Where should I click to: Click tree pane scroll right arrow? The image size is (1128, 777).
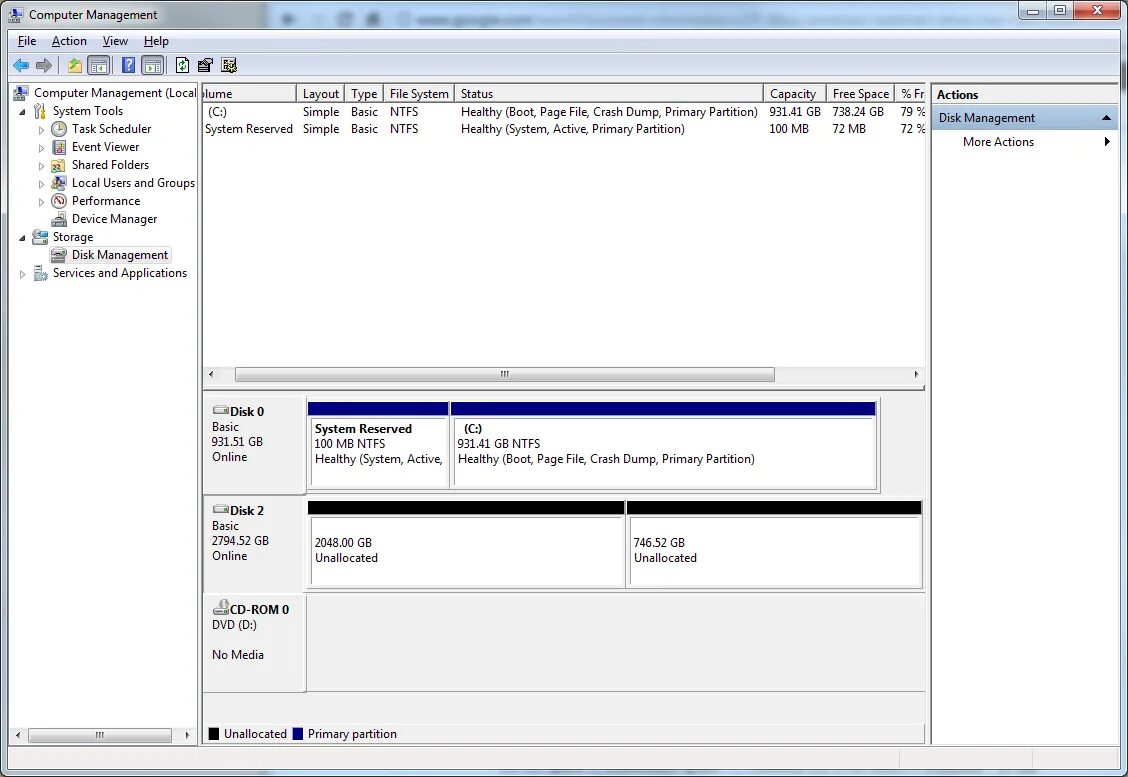pyautogui.click(x=187, y=735)
